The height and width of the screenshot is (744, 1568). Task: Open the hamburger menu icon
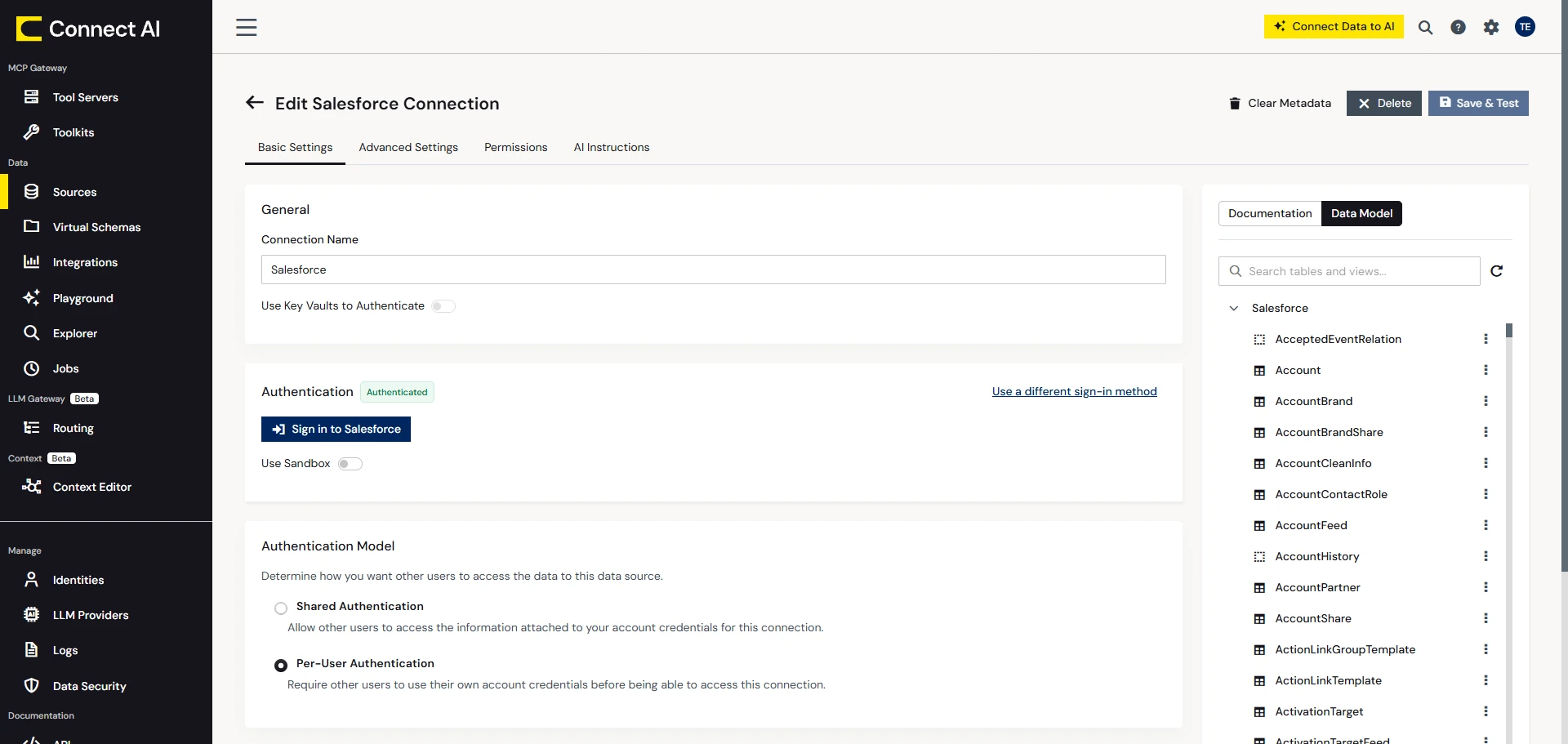(247, 27)
